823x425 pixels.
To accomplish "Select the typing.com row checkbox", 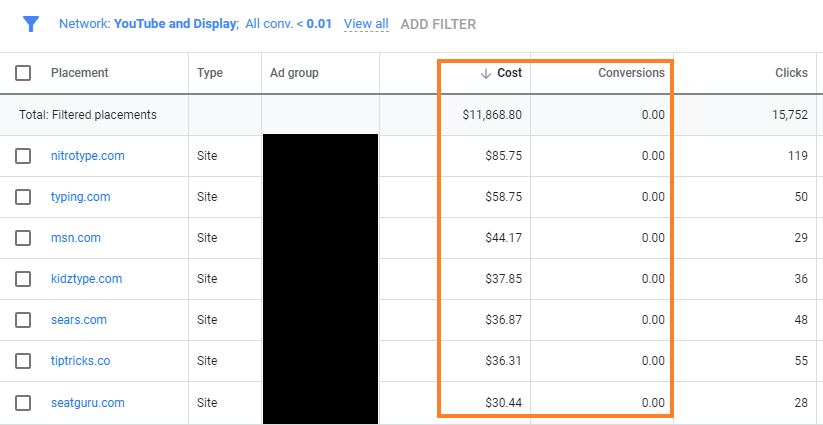I will [x=24, y=197].
